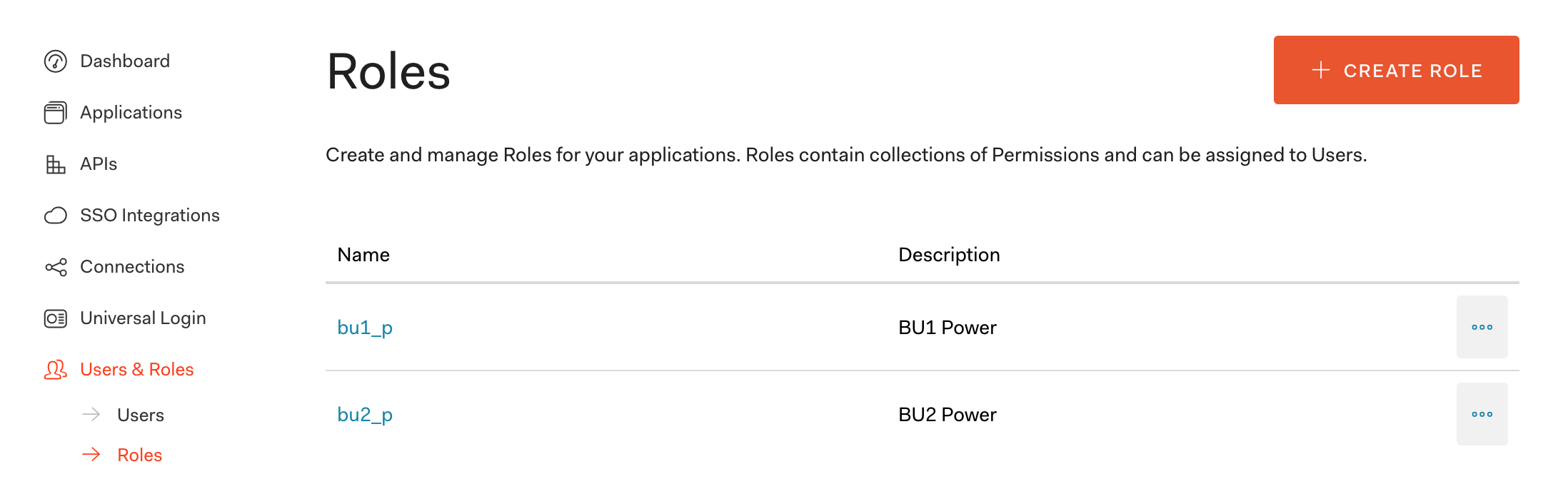The height and width of the screenshot is (484, 1568).
Task: Click the plus icon in Create Role
Action: [x=1321, y=70]
